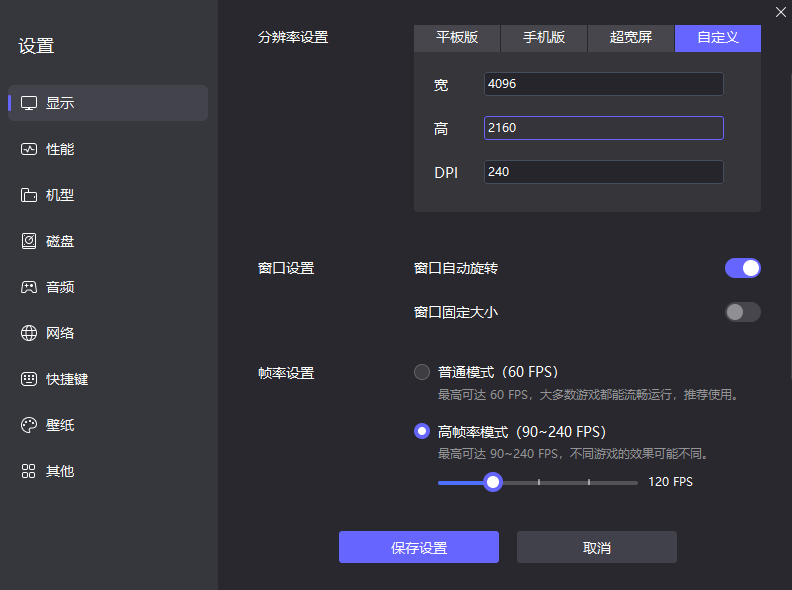The height and width of the screenshot is (590, 792).
Task: Click the 显示 monitor icon in sidebar
Action: pos(29,103)
